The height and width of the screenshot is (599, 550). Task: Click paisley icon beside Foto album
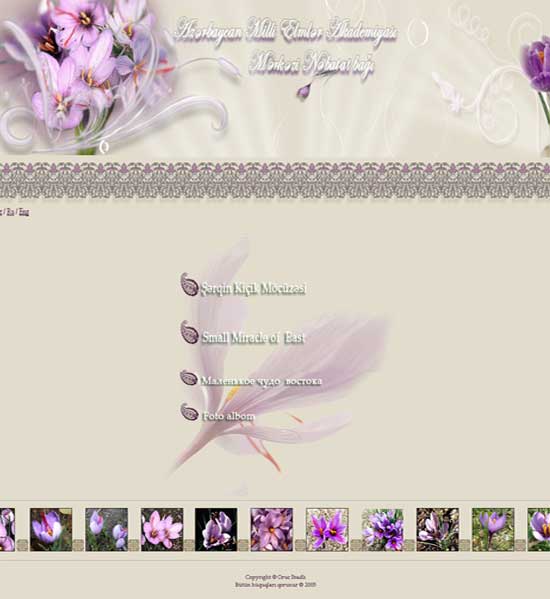(x=189, y=412)
